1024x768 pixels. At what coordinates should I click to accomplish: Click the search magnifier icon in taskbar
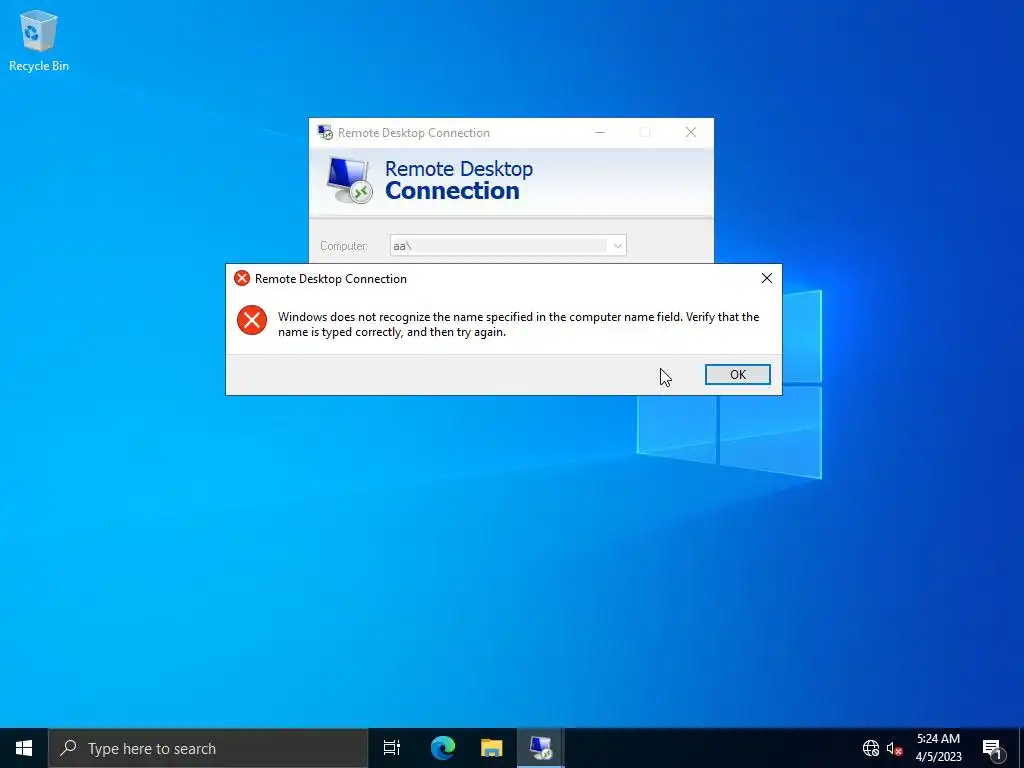click(x=68, y=748)
